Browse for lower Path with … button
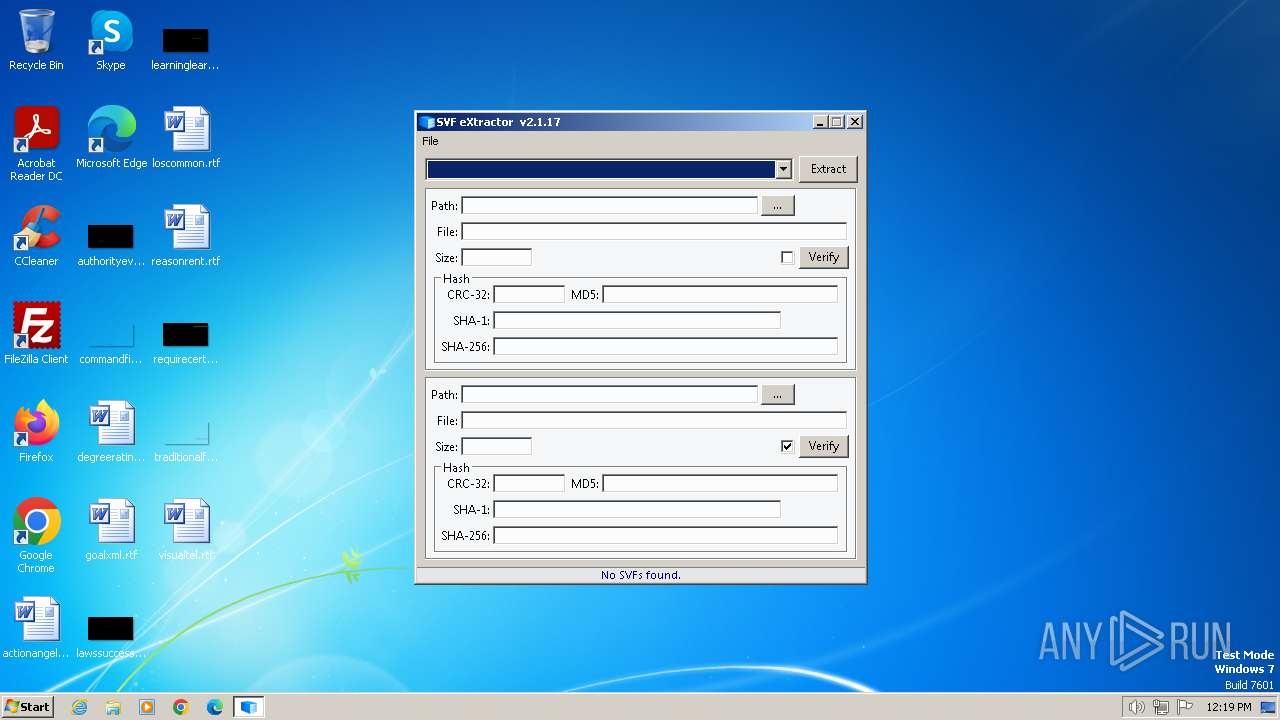The image size is (1280, 720). coord(778,394)
